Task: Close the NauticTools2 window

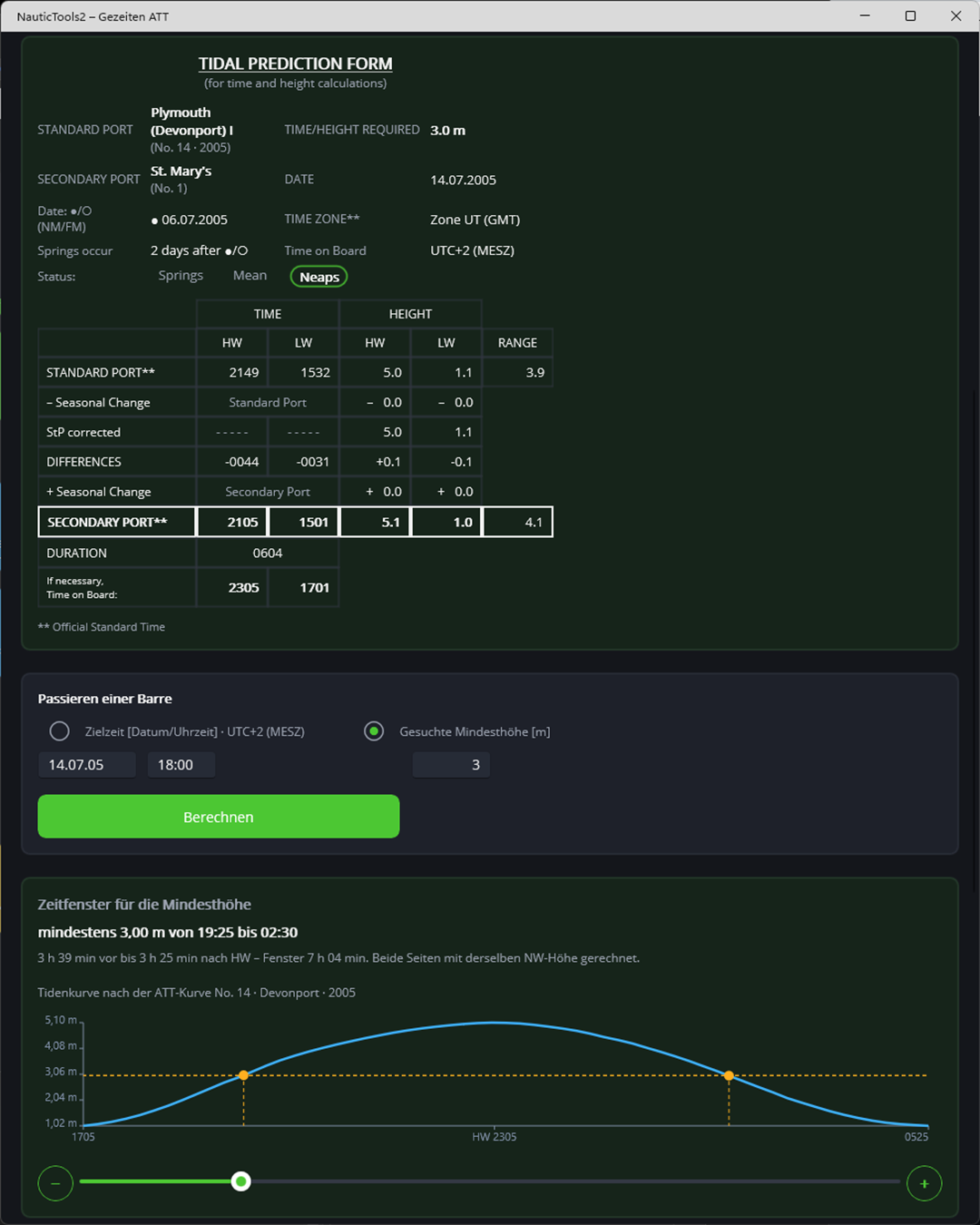Action: pos(955,15)
